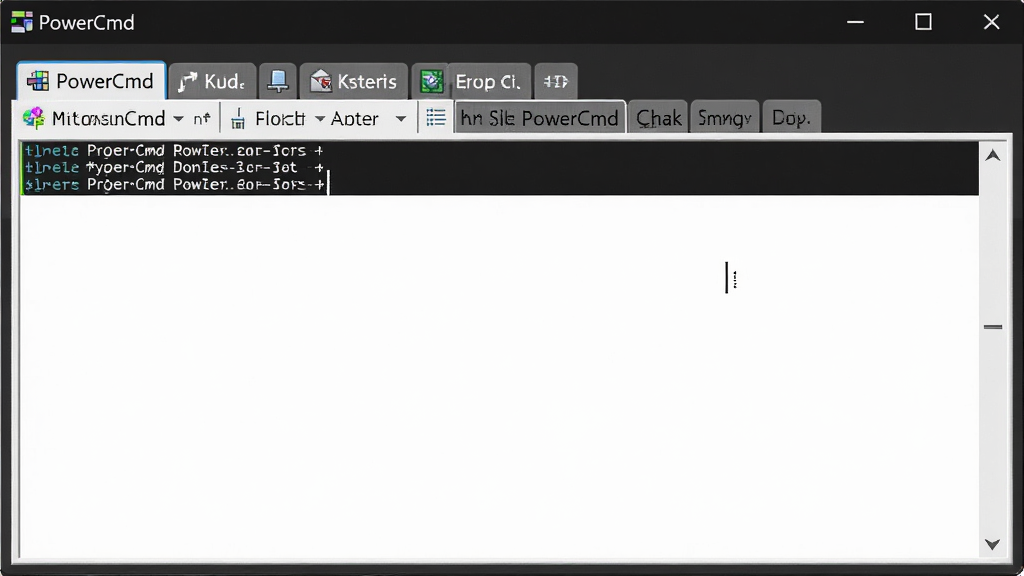1024x576 pixels.
Task: Select the Dop. tab
Action: pyautogui.click(x=791, y=118)
